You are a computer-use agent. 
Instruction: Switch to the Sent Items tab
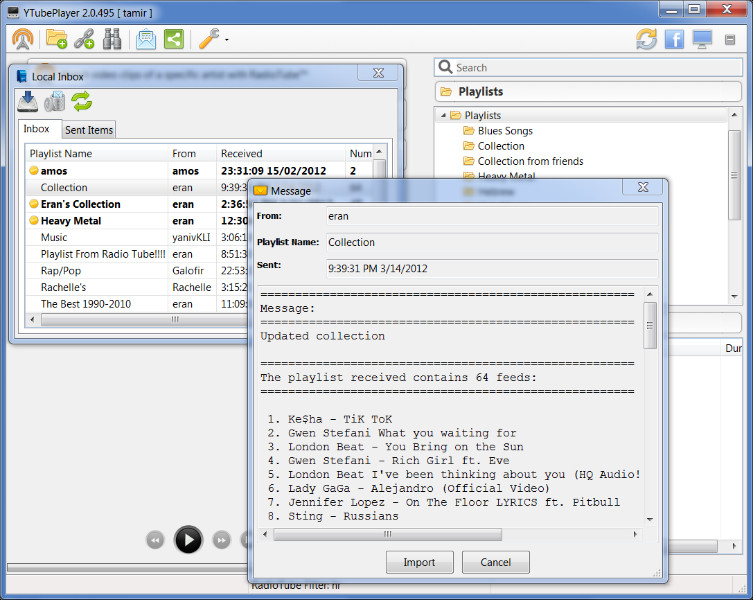(x=89, y=130)
